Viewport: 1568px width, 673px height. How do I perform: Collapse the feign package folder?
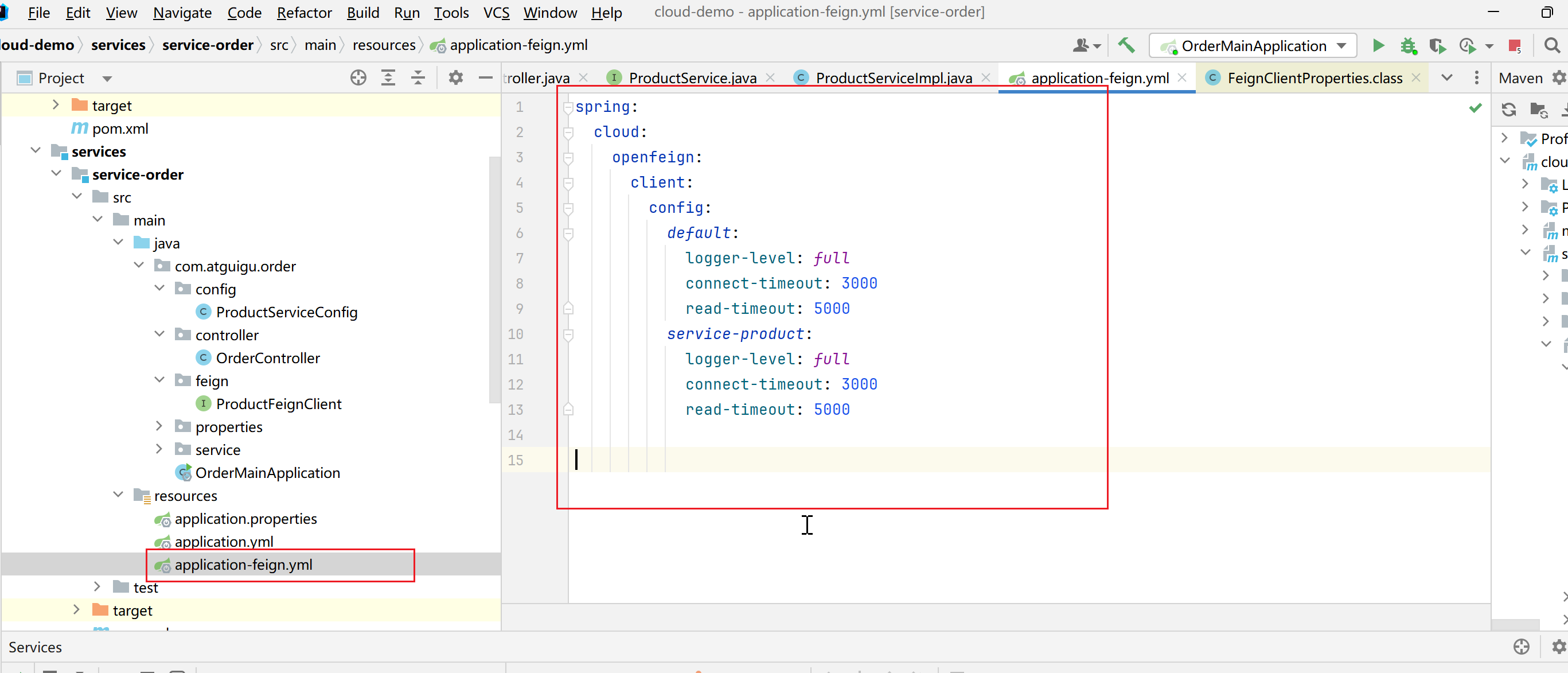(159, 380)
